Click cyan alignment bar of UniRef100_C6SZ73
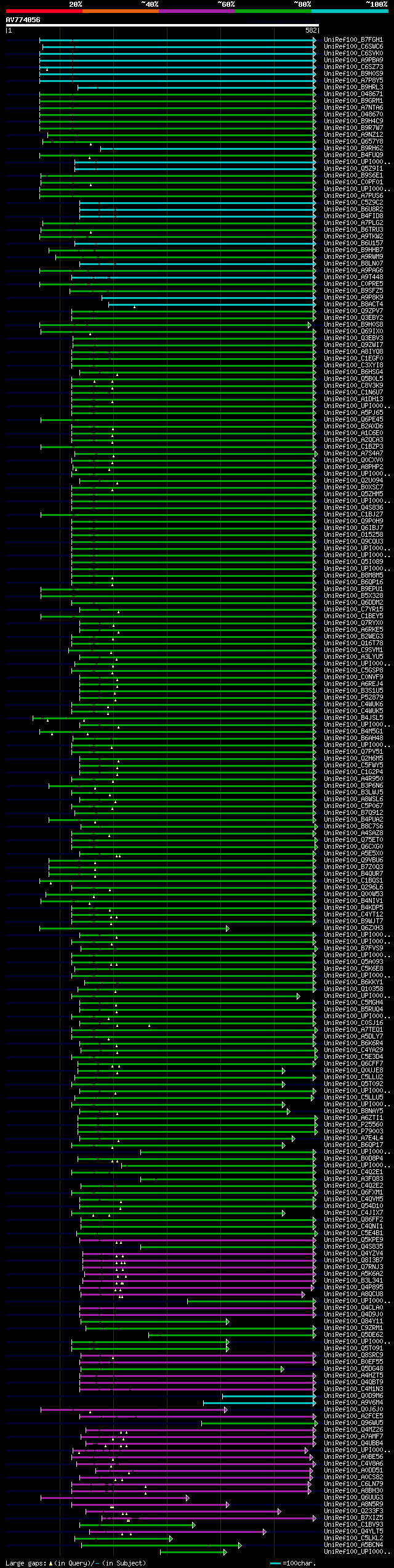Screen dimensions: 394x1568 (178, 67)
